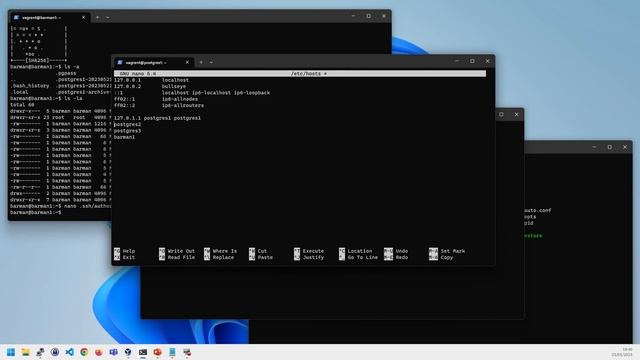Close the vagrant@postgres1 terminal tab
Viewport: 640px width, 360px height.
click(x=187, y=62)
